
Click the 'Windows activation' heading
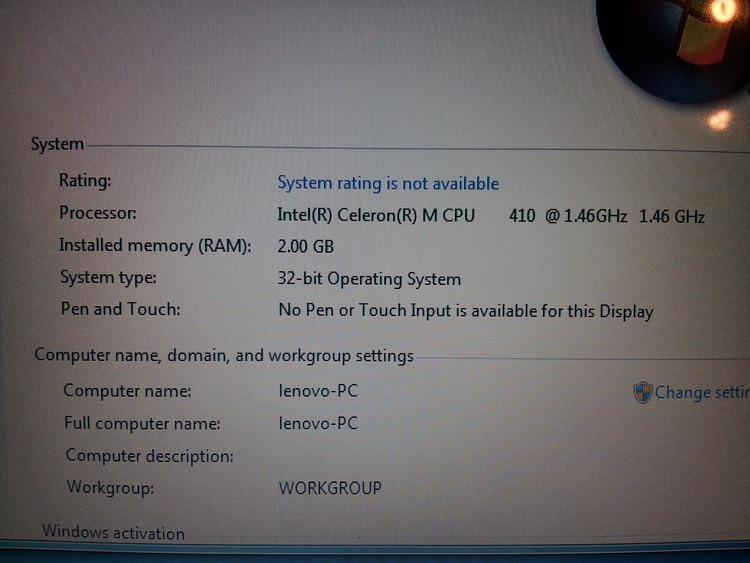pos(113,532)
